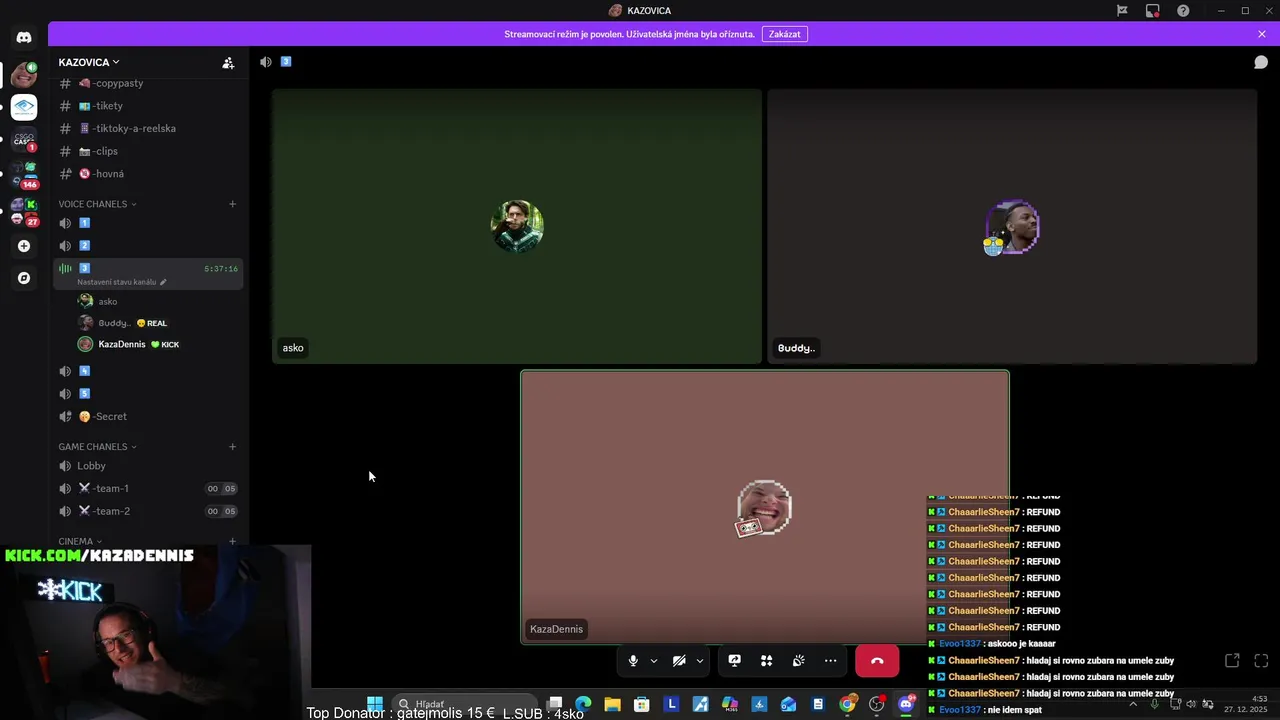Open the server folder with 27 badge

(24, 211)
